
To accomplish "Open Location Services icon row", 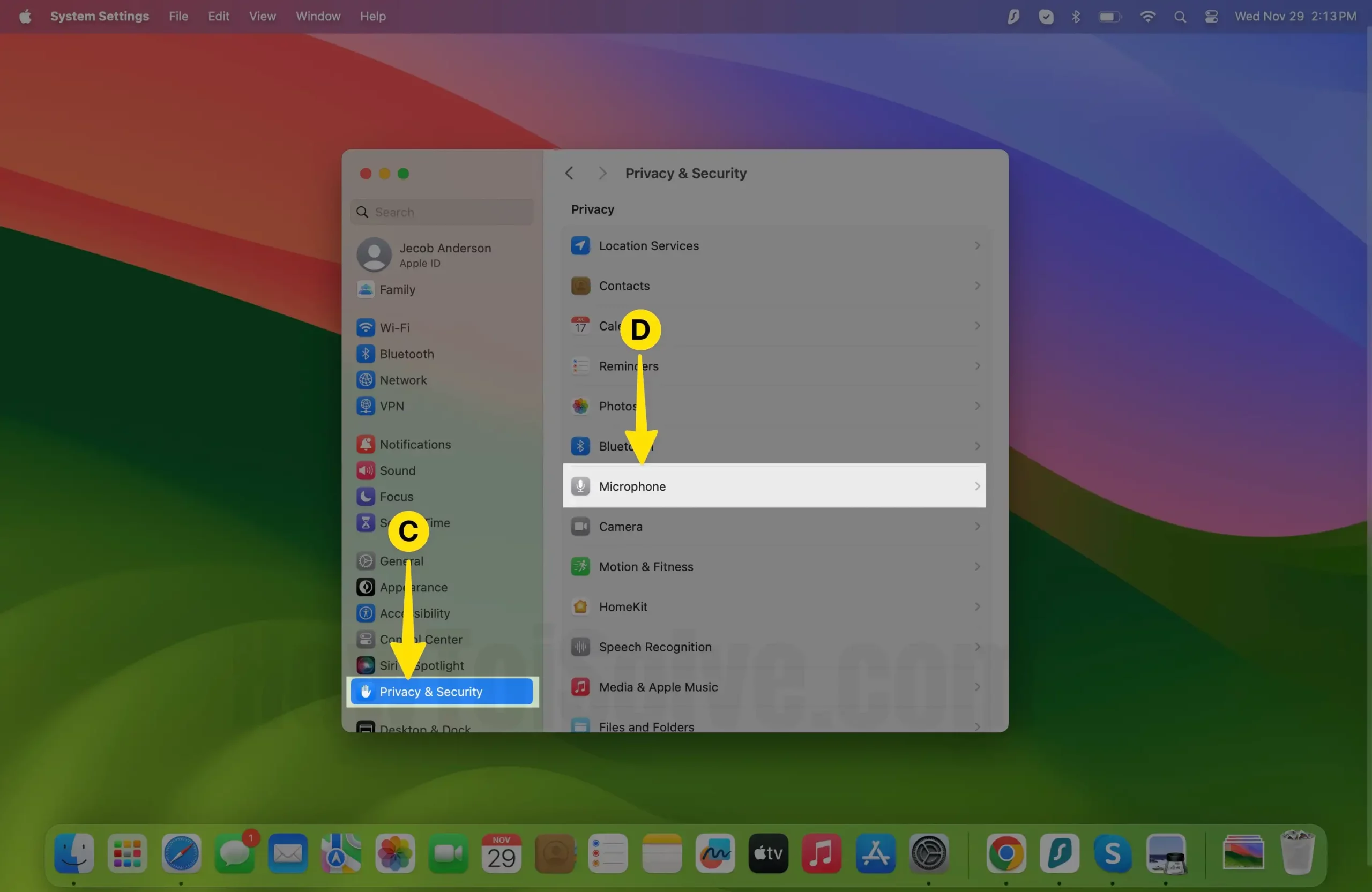I will click(x=580, y=245).
